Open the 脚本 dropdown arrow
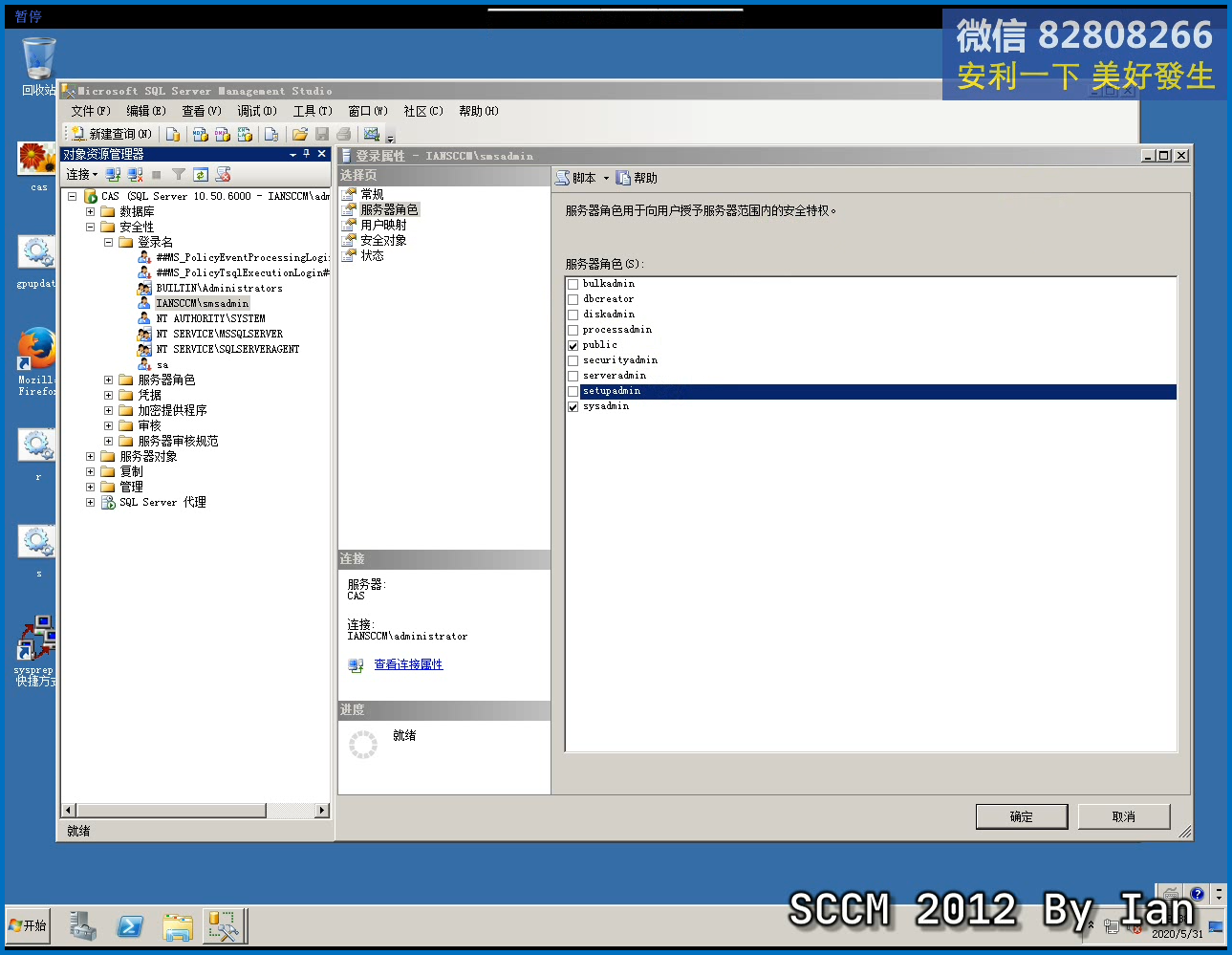This screenshot has width=1232, height=955. coord(606,178)
